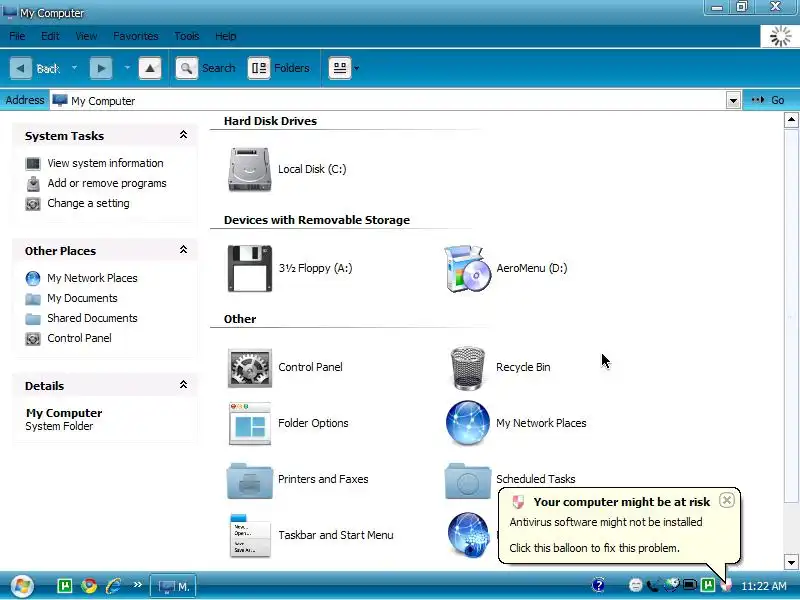
Task: Click the red security shield tray icon
Action: click(x=726, y=585)
